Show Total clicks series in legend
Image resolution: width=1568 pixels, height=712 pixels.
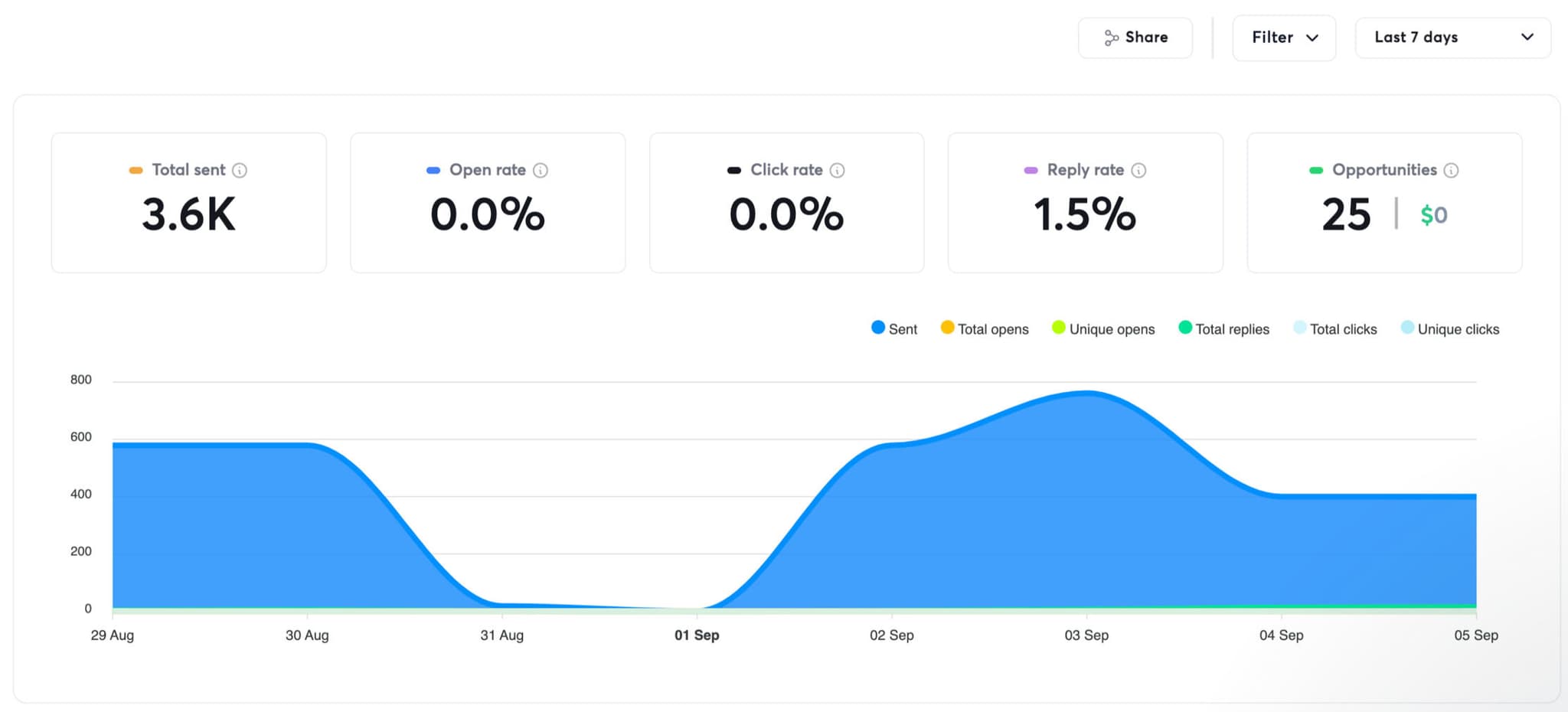coord(1335,328)
